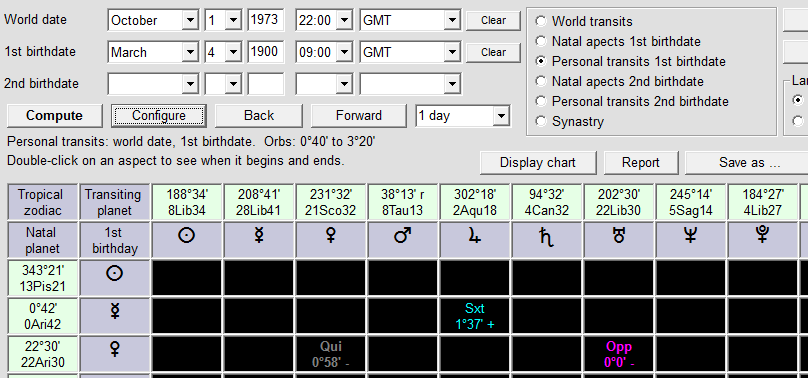Click the 245°14' 5Sag14 position cell
This screenshot has width=808, height=378.
pos(692,202)
